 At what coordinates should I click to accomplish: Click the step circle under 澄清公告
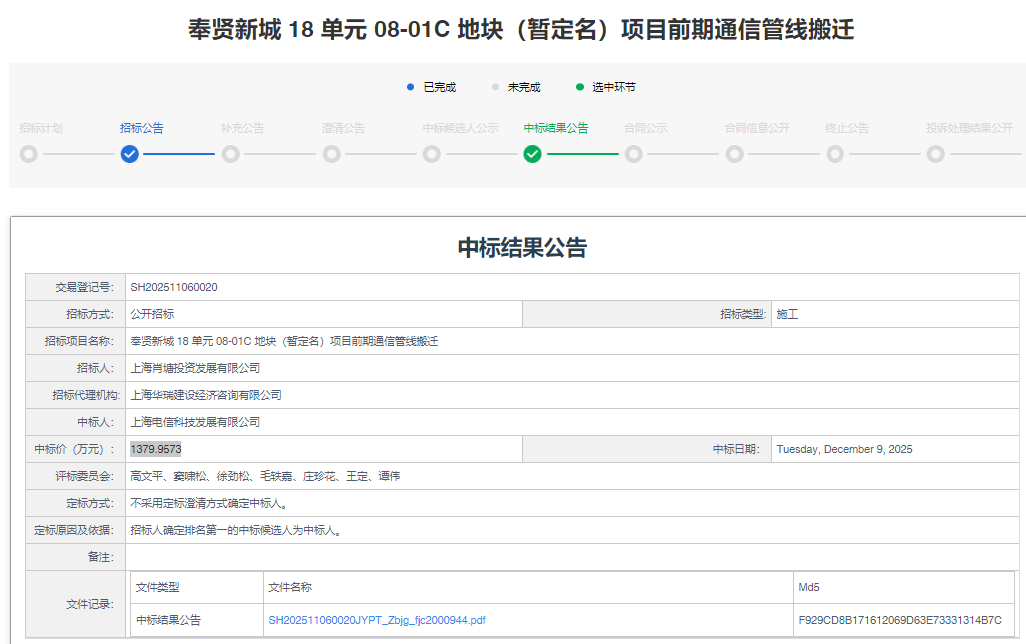point(331,154)
